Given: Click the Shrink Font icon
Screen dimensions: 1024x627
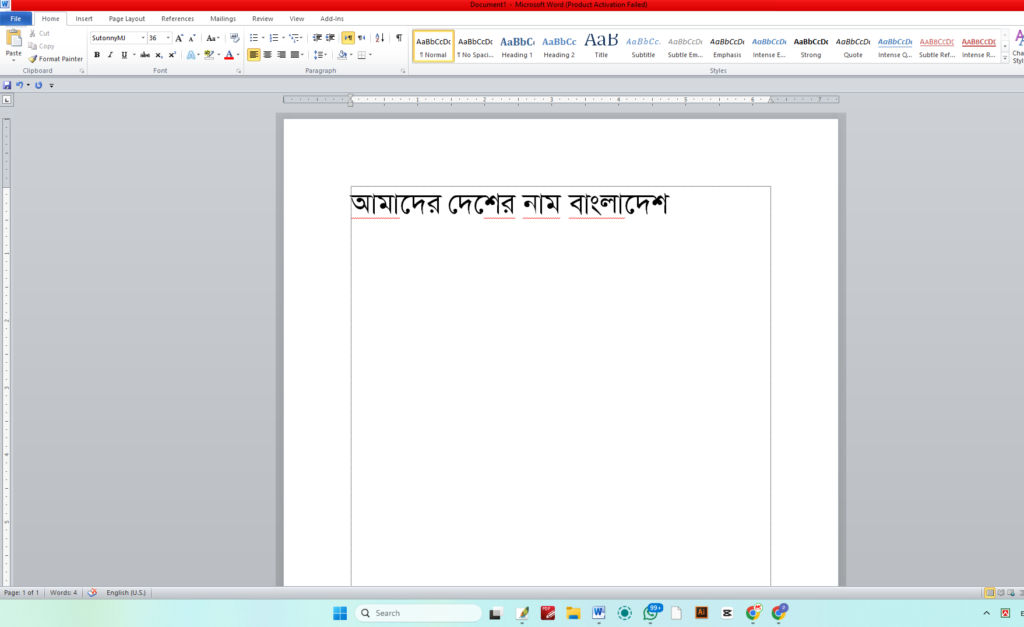Looking at the screenshot, I should point(190,38).
